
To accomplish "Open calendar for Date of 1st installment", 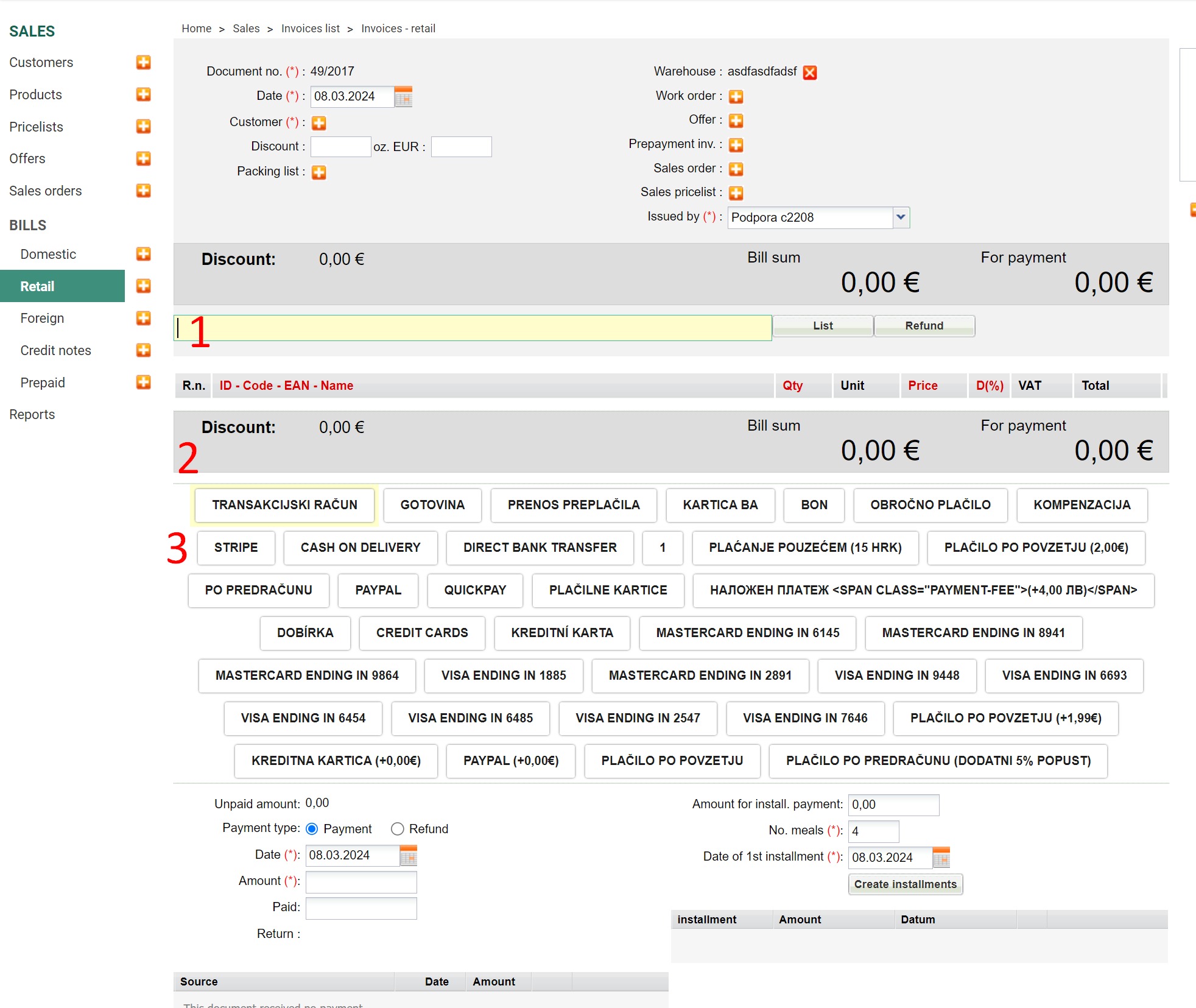I will pos(941,858).
